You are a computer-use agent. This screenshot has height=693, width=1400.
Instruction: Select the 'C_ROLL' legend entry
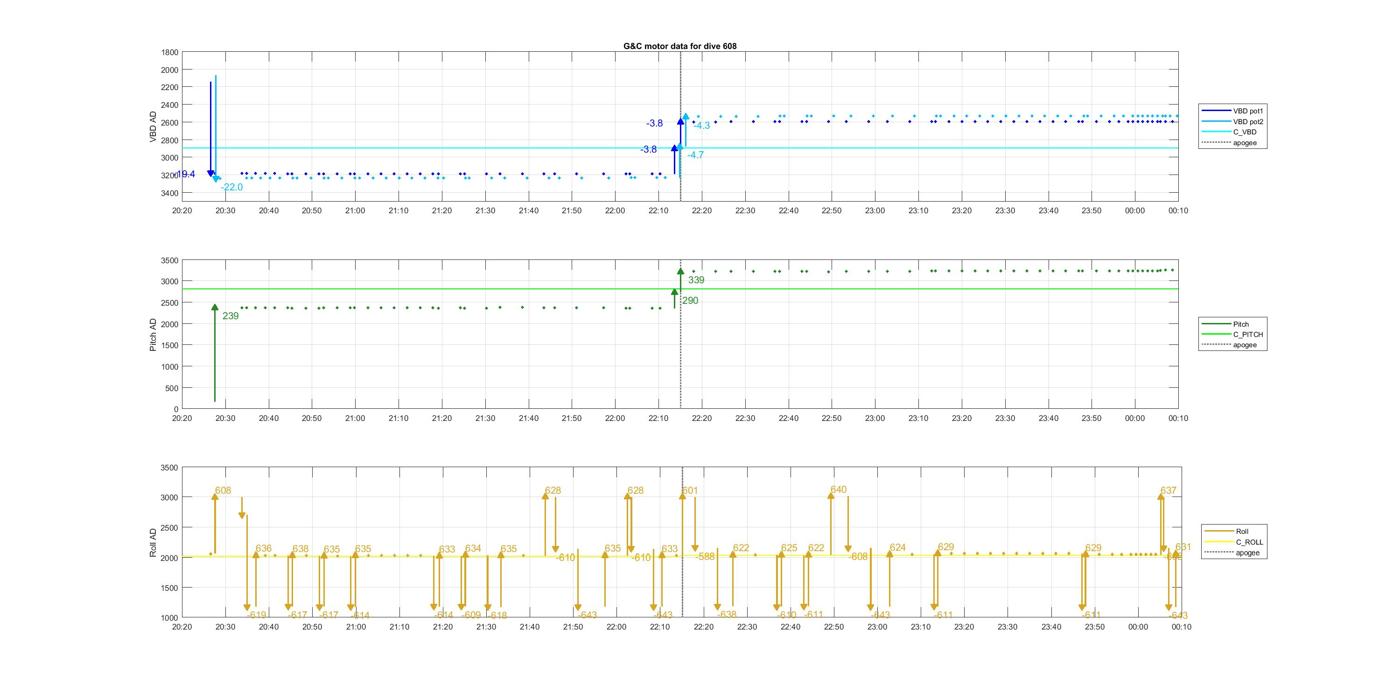pos(1234,542)
